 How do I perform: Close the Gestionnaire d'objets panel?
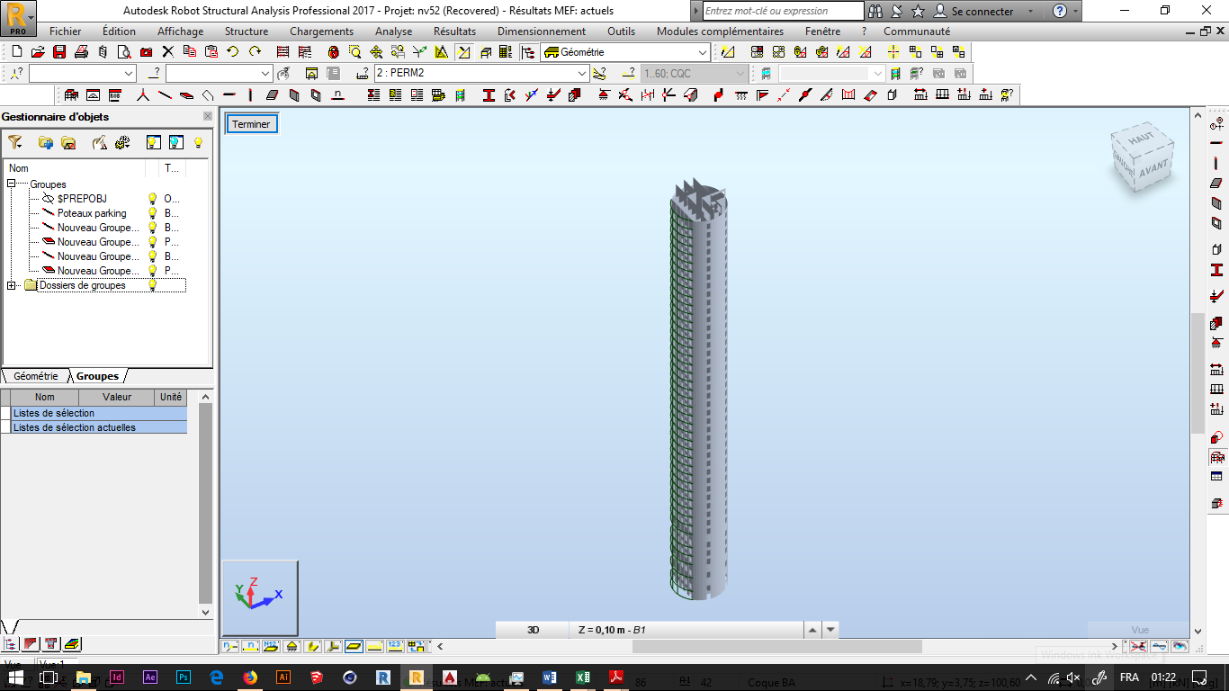point(207,116)
